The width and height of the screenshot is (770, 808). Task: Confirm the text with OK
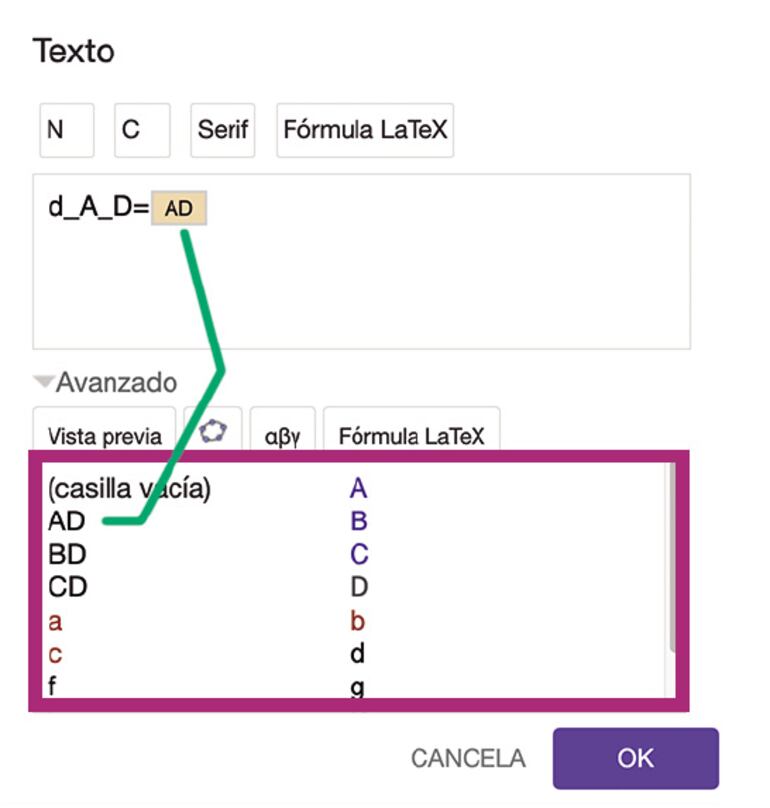point(634,758)
